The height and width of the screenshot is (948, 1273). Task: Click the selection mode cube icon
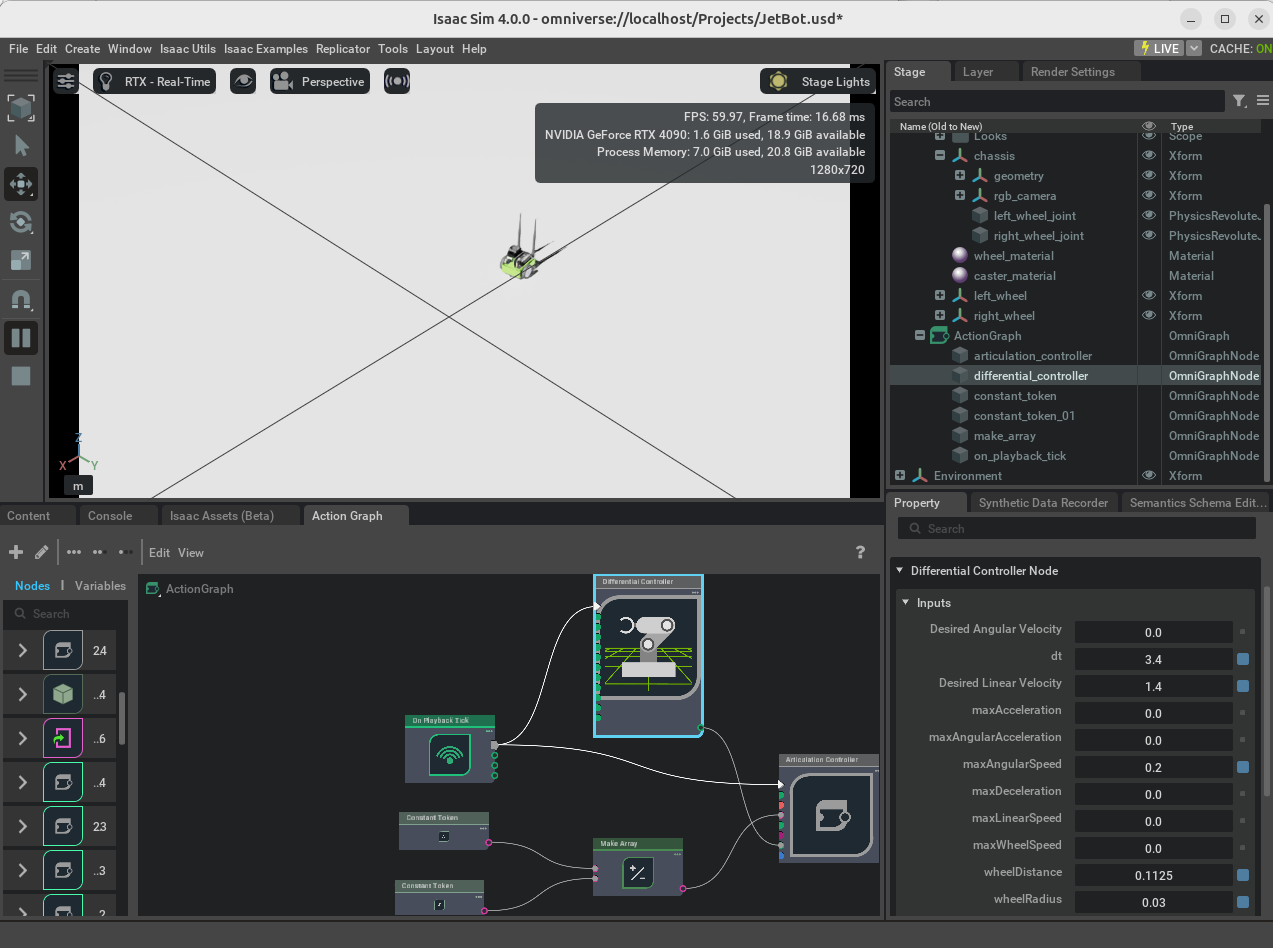[21, 107]
